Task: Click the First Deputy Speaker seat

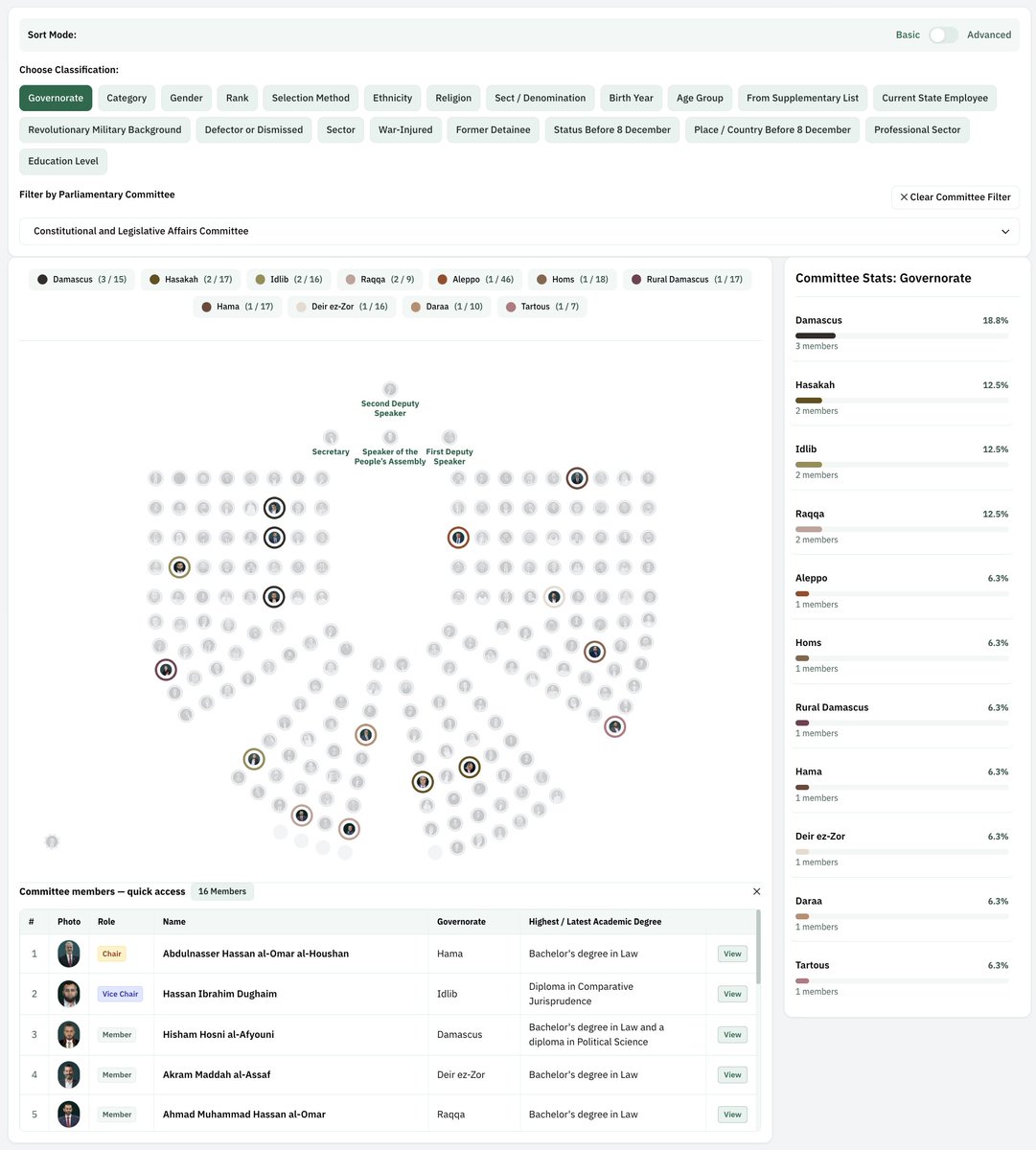Action: pyautogui.click(x=449, y=437)
